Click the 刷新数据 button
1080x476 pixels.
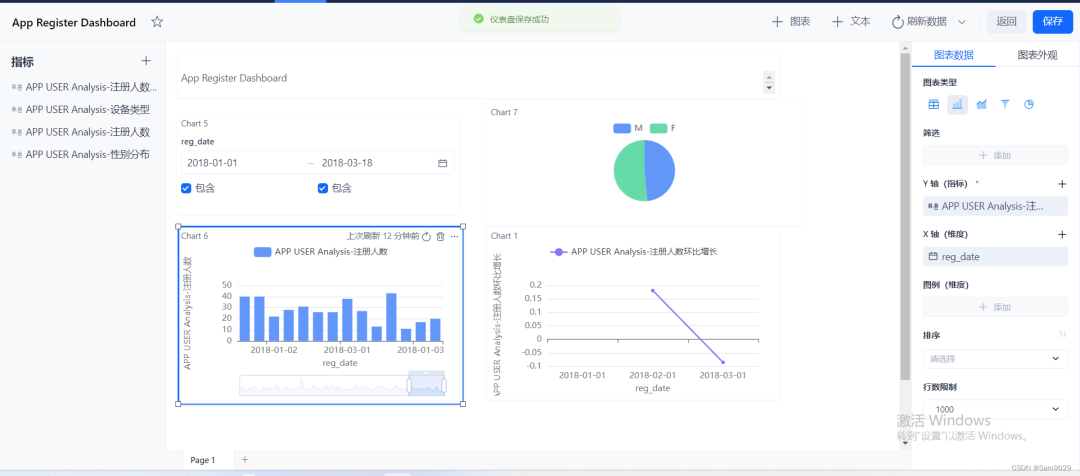coord(920,22)
